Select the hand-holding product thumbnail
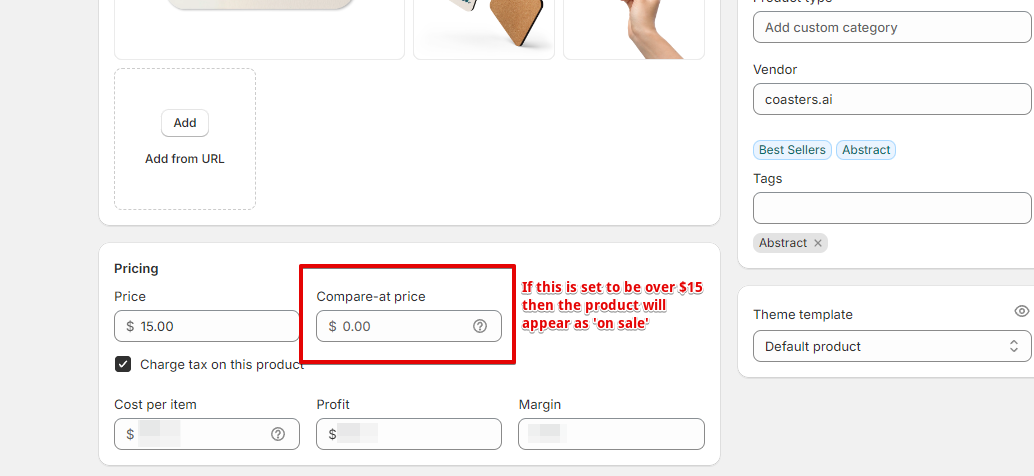Screen dimensions: 1034x476 pyautogui.click(x=634, y=29)
